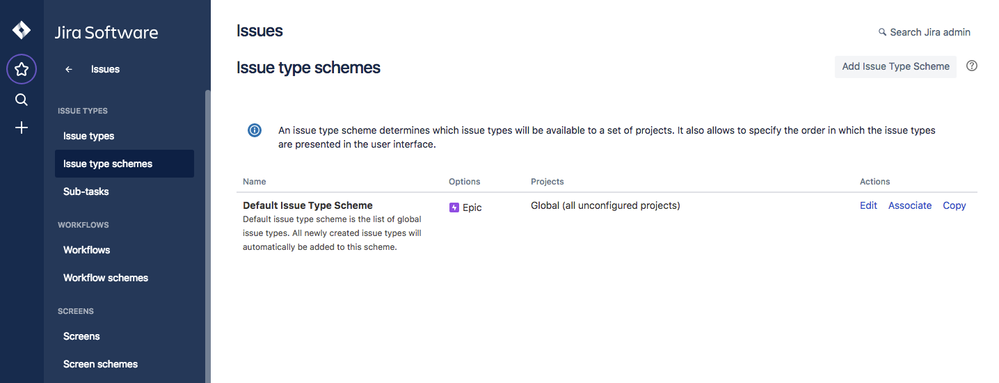This screenshot has width=999, height=383.
Task: Click Add Issue Type Scheme button
Action: (x=895, y=66)
